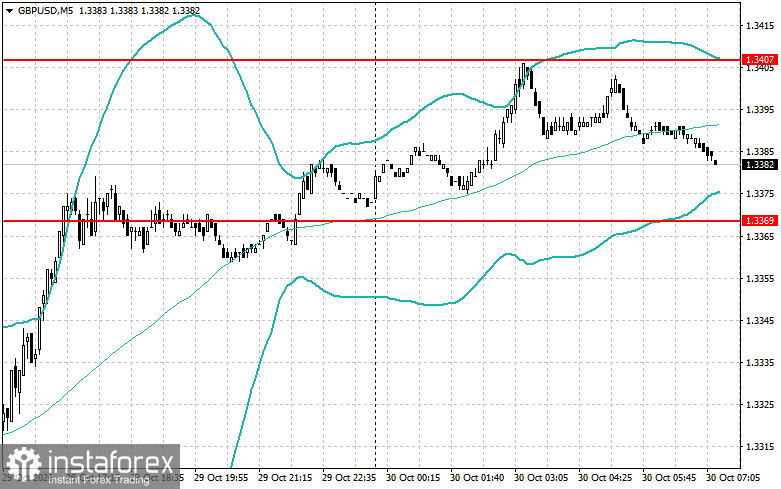781x489 pixels.
Task: Click the 30 Oct 07:05 time axis label
Action: pos(733,478)
